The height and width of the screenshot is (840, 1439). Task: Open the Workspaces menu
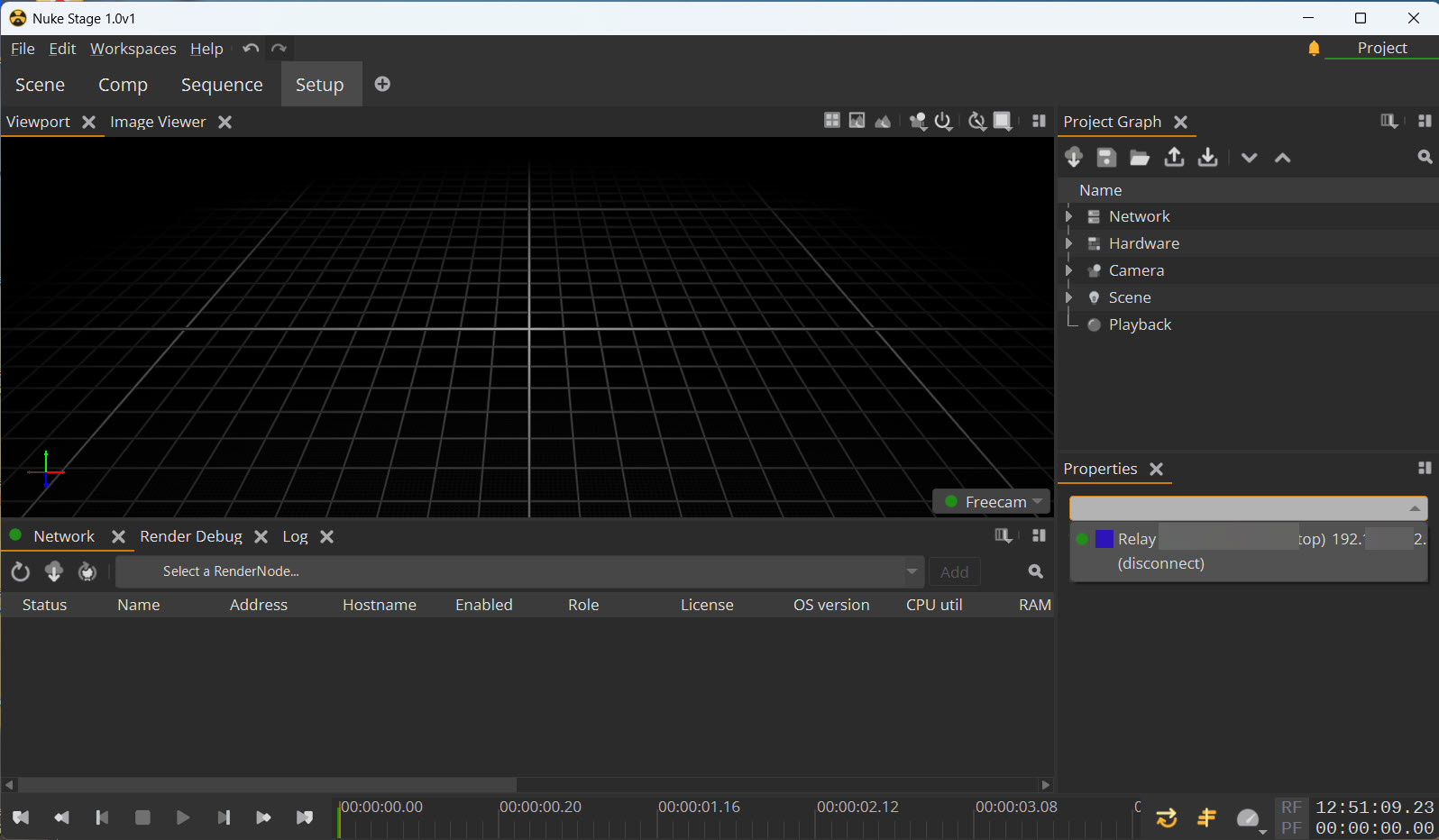(133, 49)
